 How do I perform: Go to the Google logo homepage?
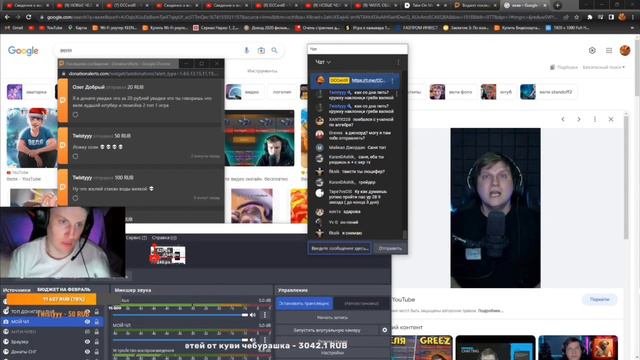(x=23, y=51)
